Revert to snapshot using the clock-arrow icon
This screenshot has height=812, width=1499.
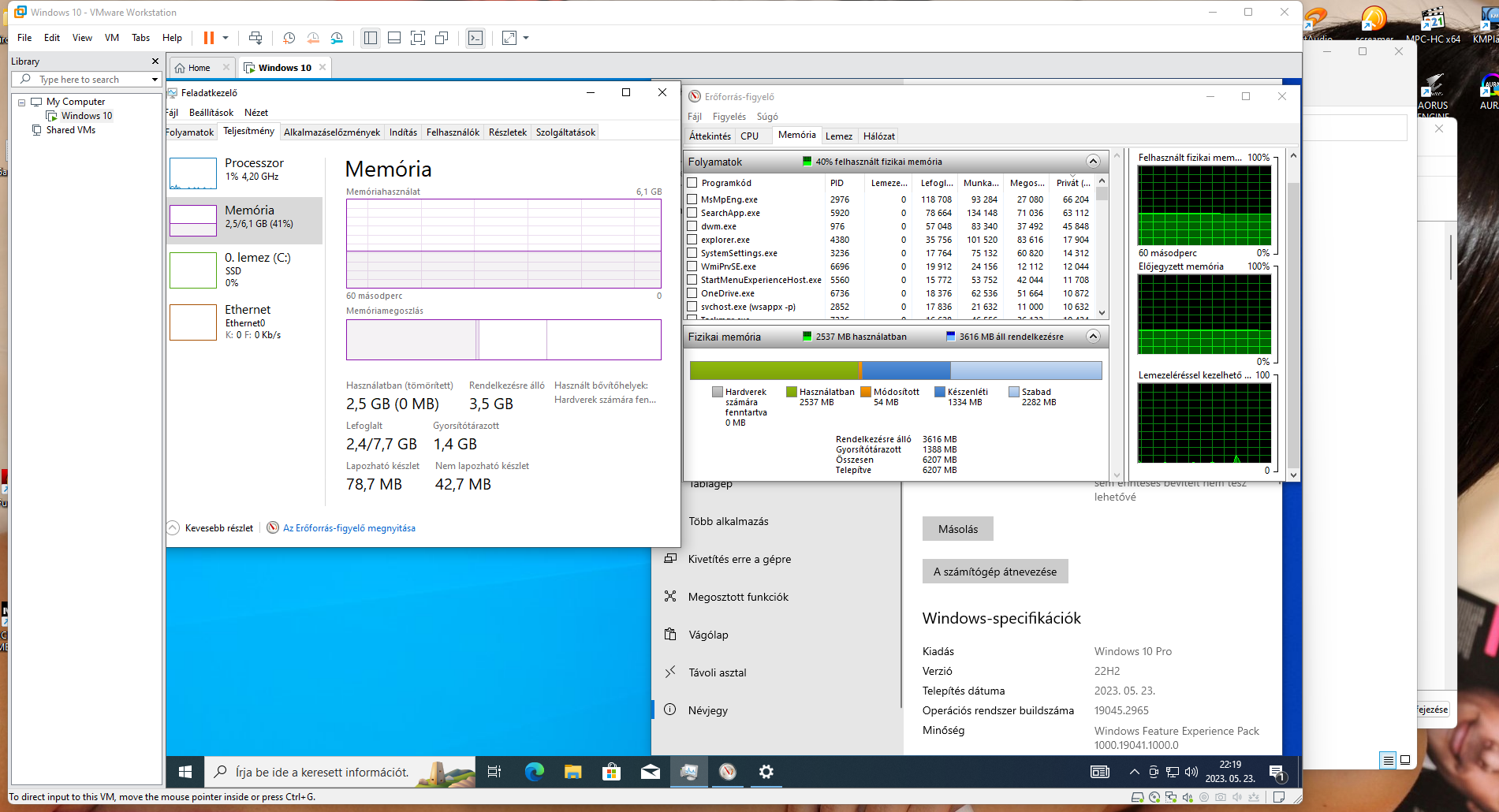(313, 38)
